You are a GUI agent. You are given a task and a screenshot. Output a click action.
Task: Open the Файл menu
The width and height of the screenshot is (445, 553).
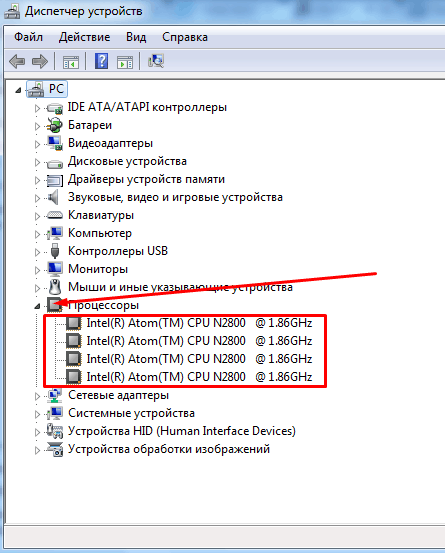click(x=28, y=37)
